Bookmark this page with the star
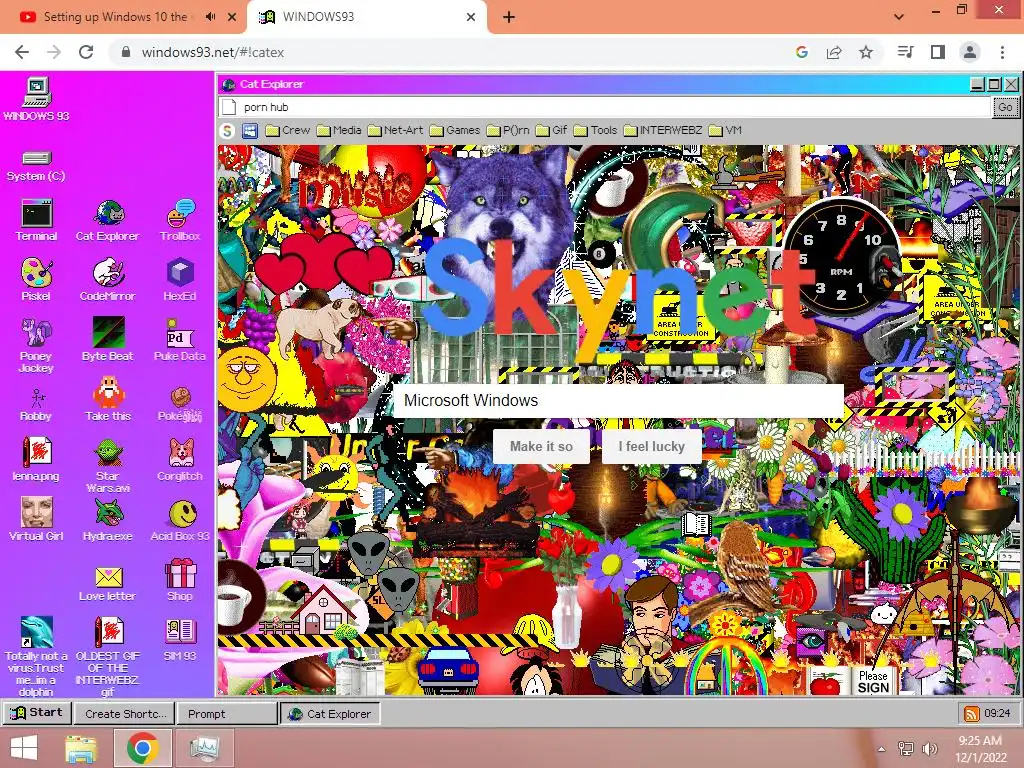Screen dimensions: 1024x768 (866, 52)
